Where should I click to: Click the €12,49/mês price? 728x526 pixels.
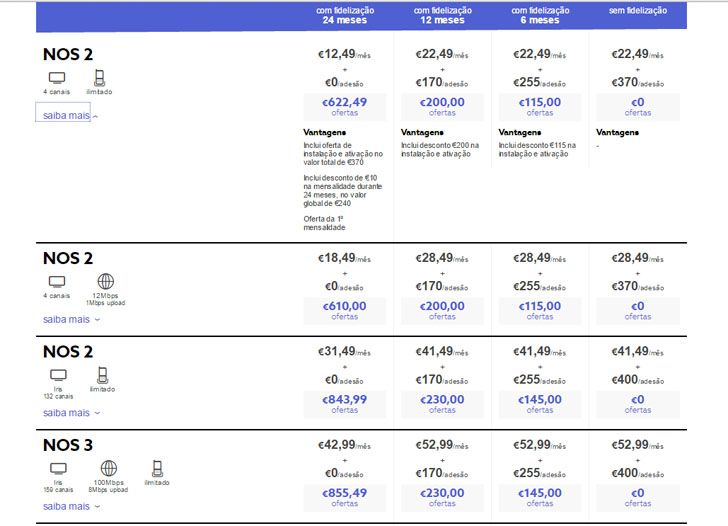coord(344,54)
